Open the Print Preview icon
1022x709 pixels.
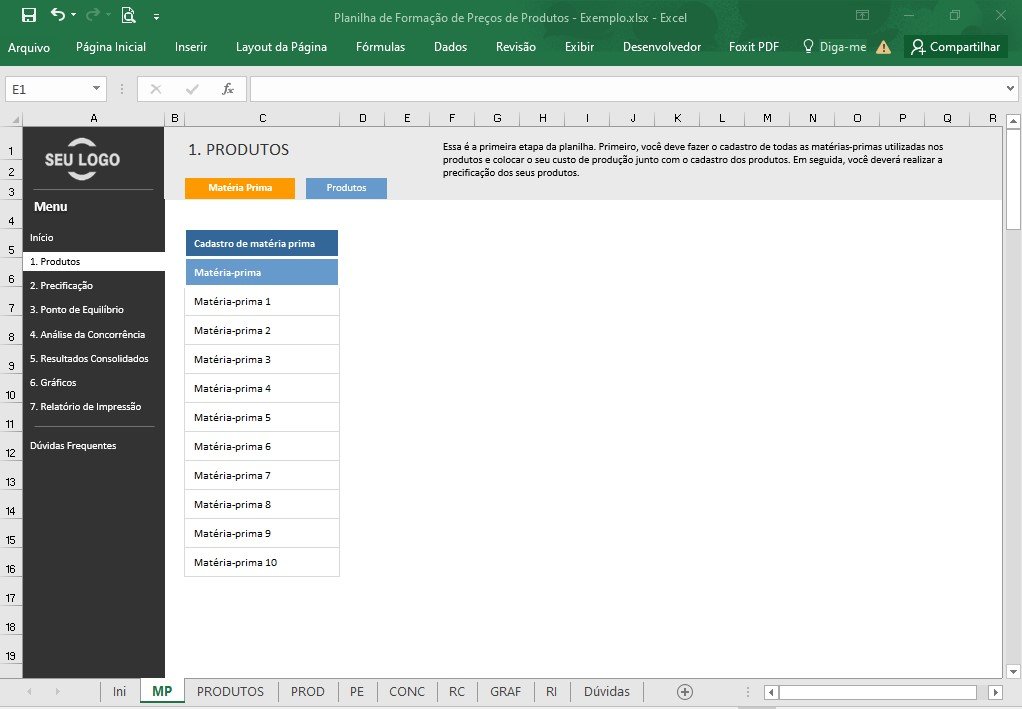pos(128,15)
